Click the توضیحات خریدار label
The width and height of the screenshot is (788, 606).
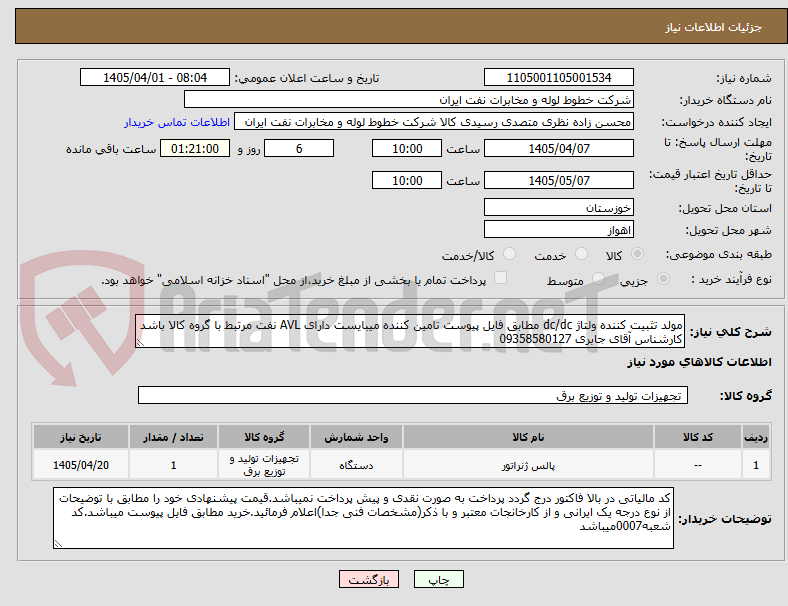[x=725, y=519]
